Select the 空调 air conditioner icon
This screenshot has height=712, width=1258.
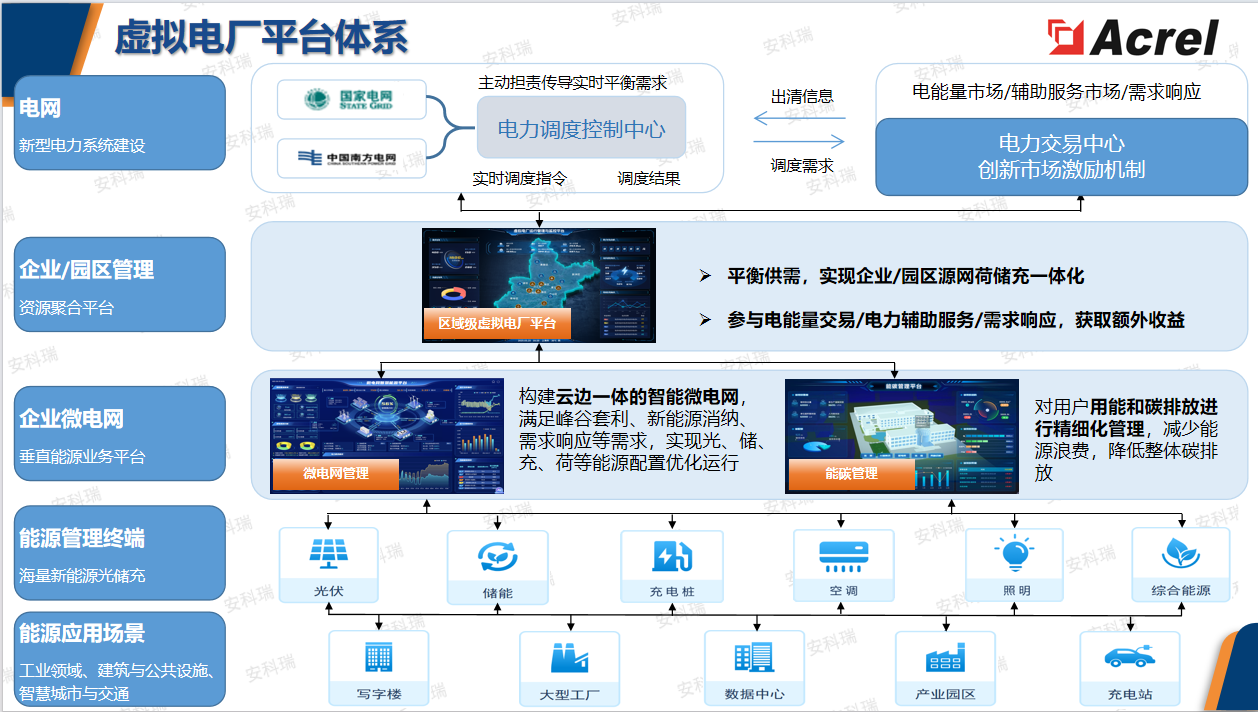844,555
